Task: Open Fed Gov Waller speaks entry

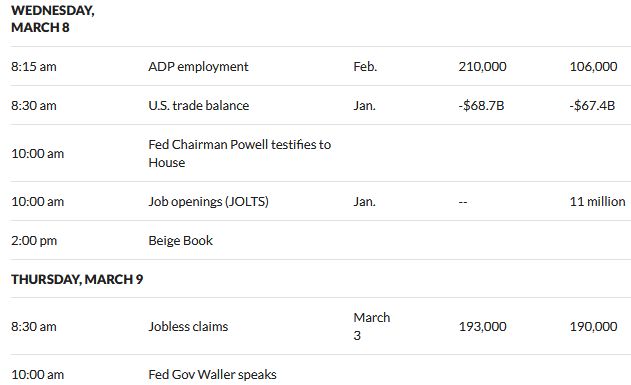Action: click(x=212, y=375)
